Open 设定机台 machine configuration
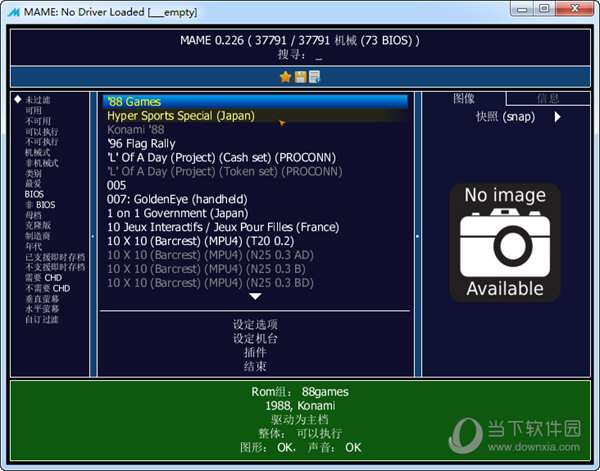600x471 pixels. click(x=255, y=339)
